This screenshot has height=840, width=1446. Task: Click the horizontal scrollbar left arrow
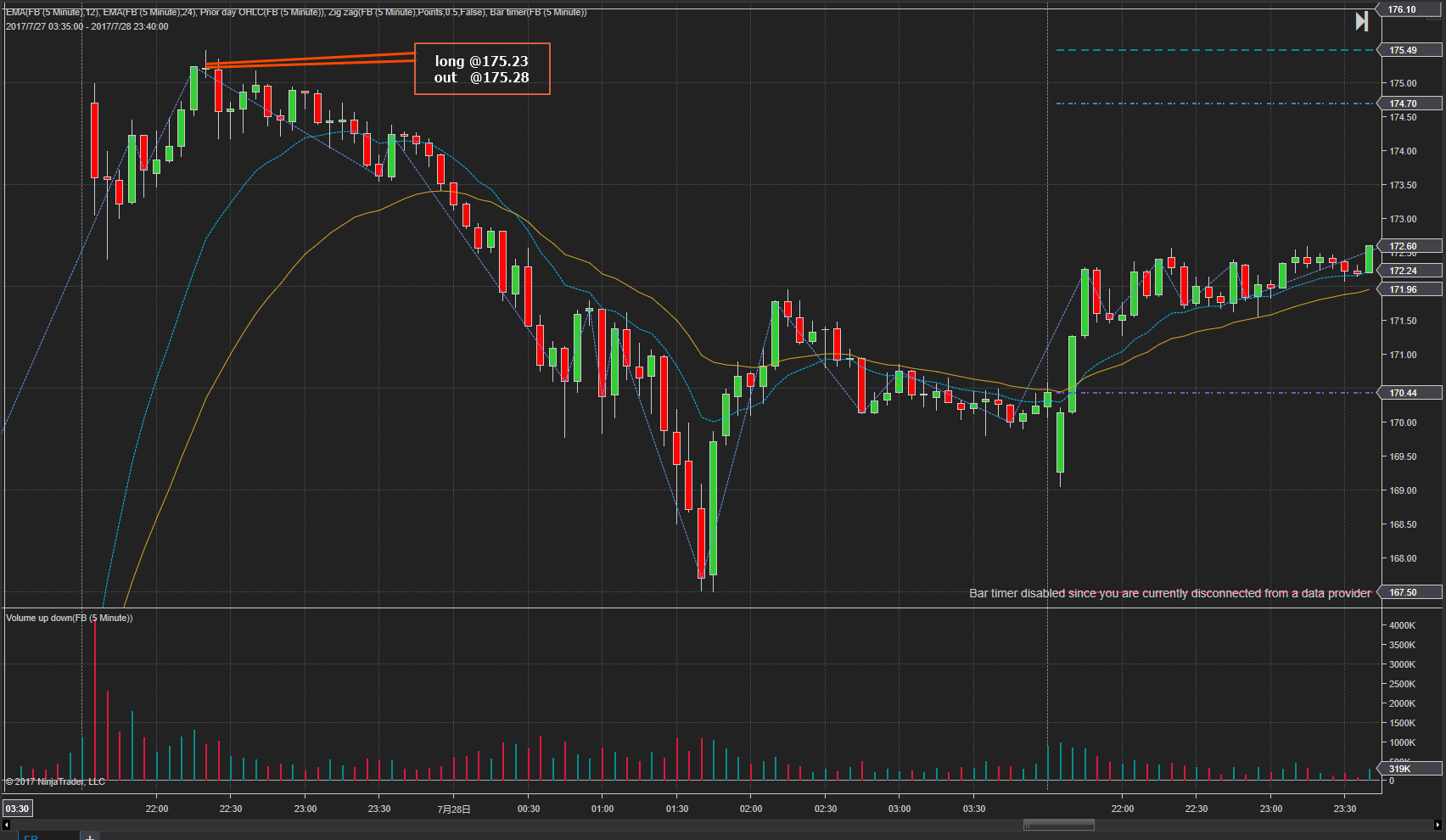[6, 825]
